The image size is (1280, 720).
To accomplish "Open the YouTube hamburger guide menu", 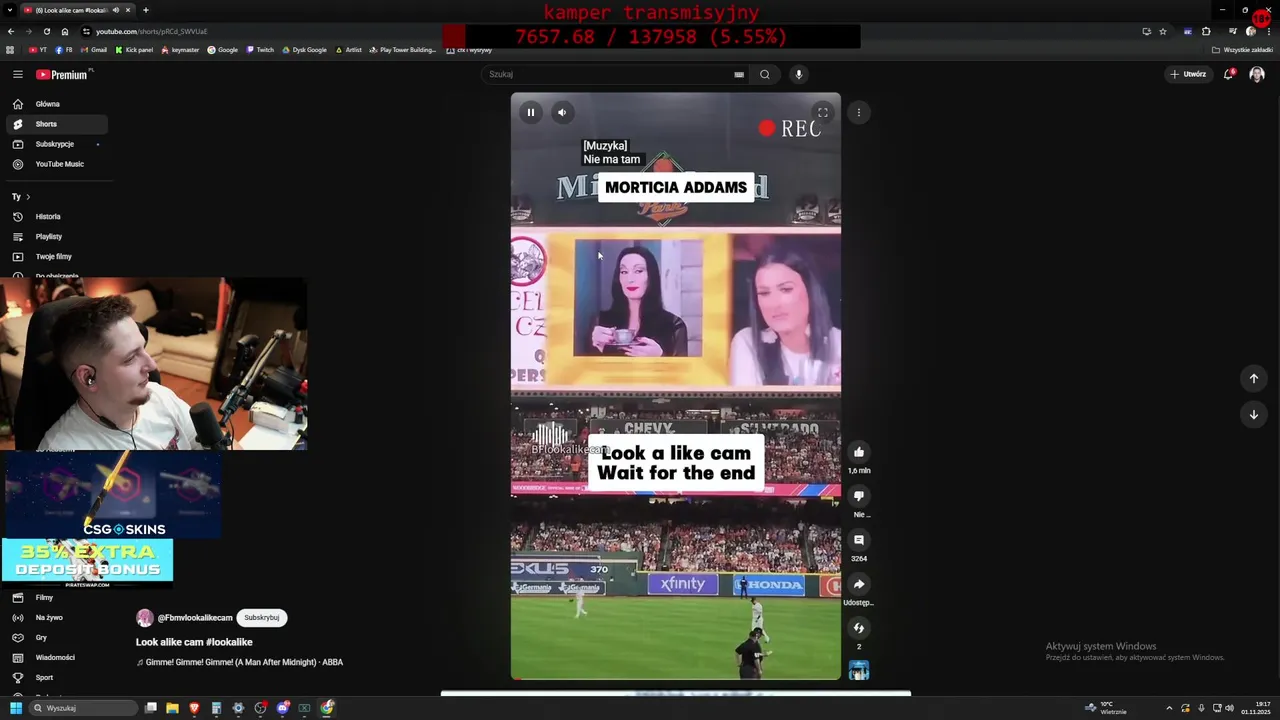I will click(x=18, y=74).
